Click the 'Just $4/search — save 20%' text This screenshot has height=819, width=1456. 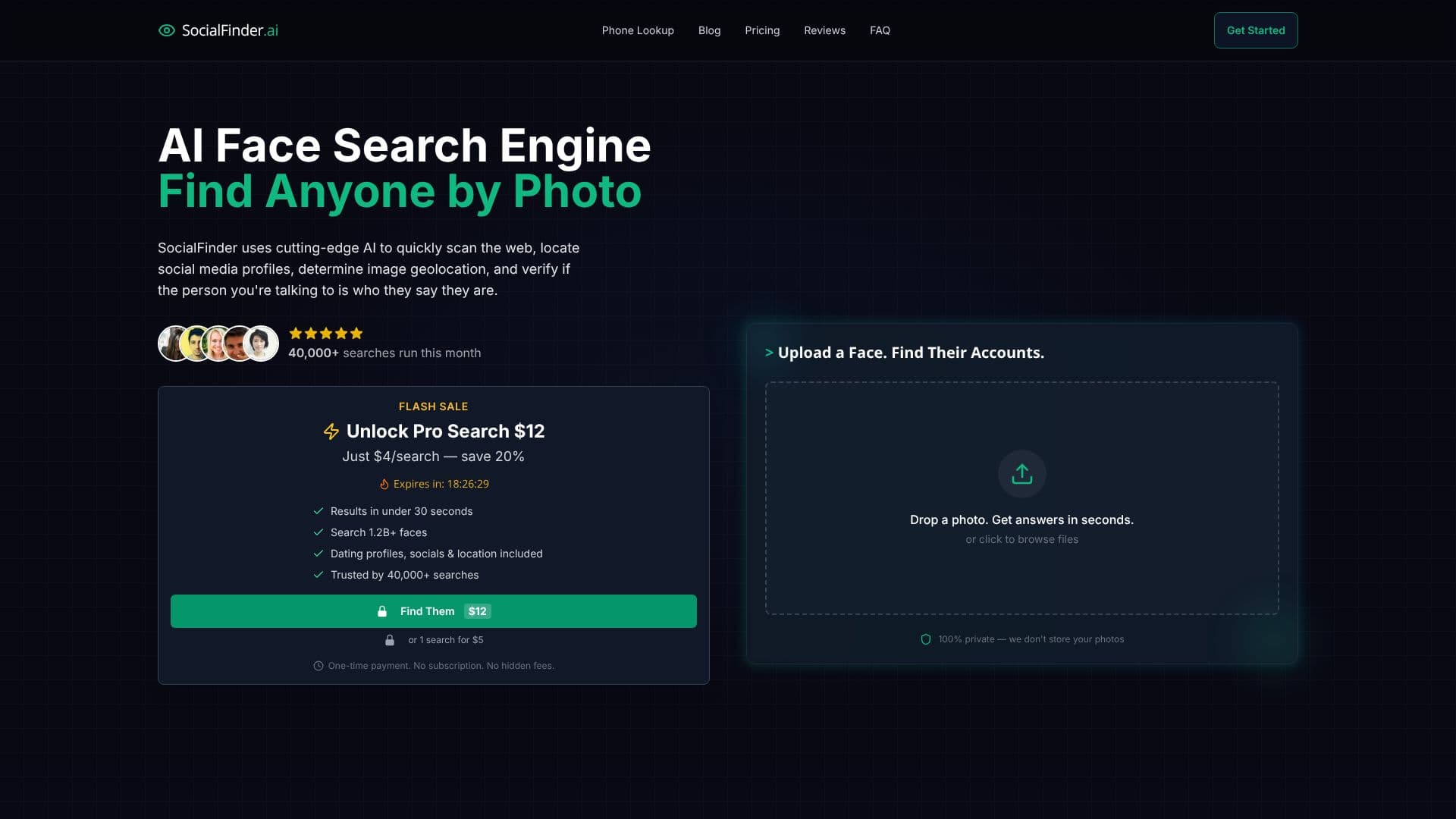pos(433,457)
